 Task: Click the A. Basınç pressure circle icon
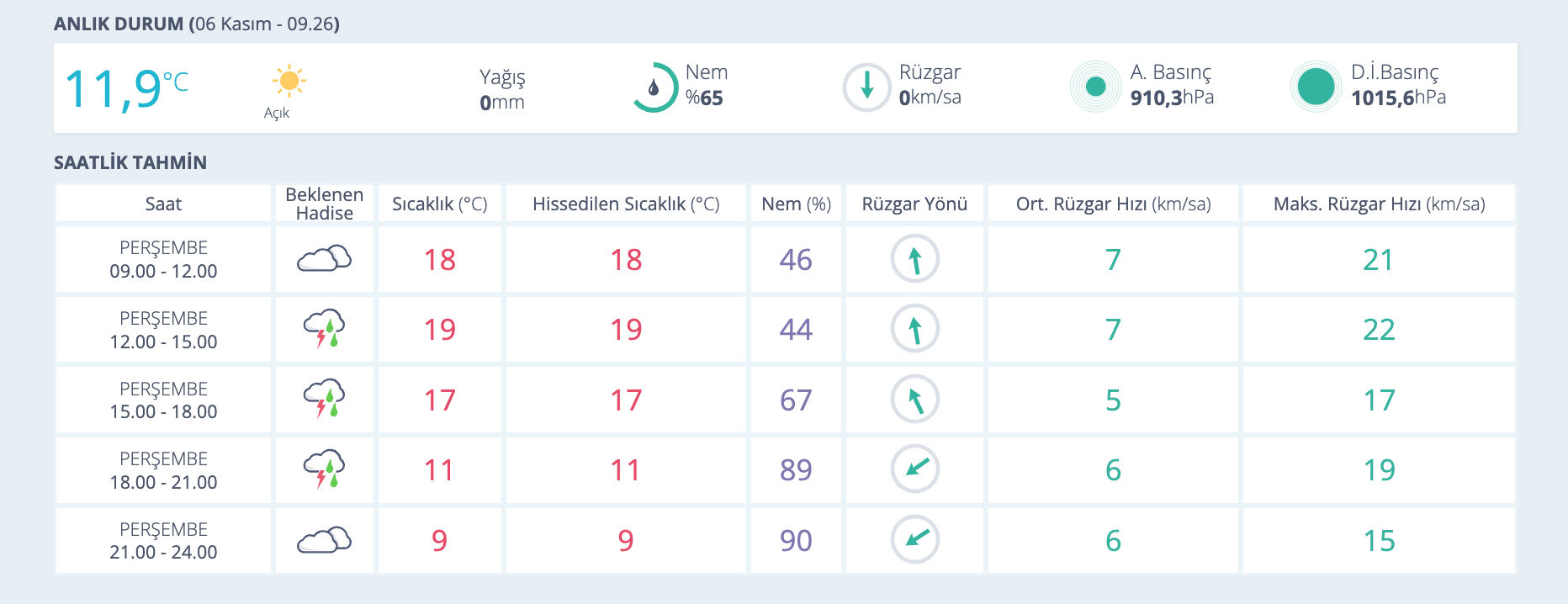click(x=1095, y=85)
